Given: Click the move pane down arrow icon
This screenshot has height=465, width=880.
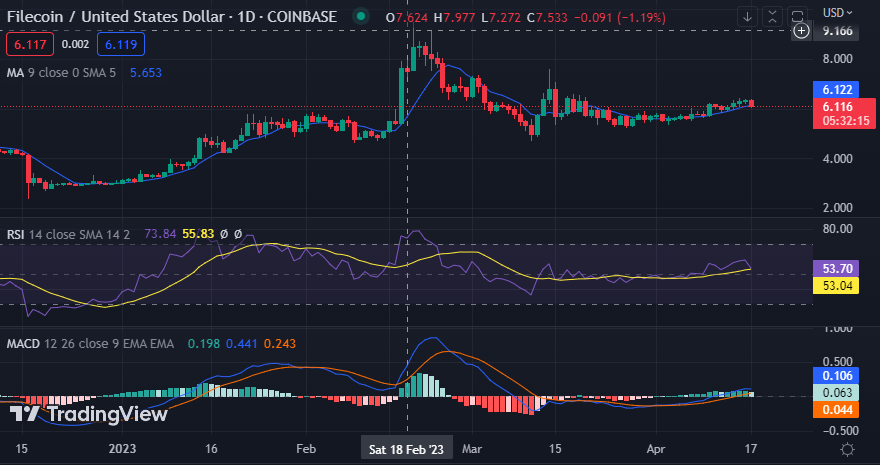Looking at the screenshot, I should (747, 17).
